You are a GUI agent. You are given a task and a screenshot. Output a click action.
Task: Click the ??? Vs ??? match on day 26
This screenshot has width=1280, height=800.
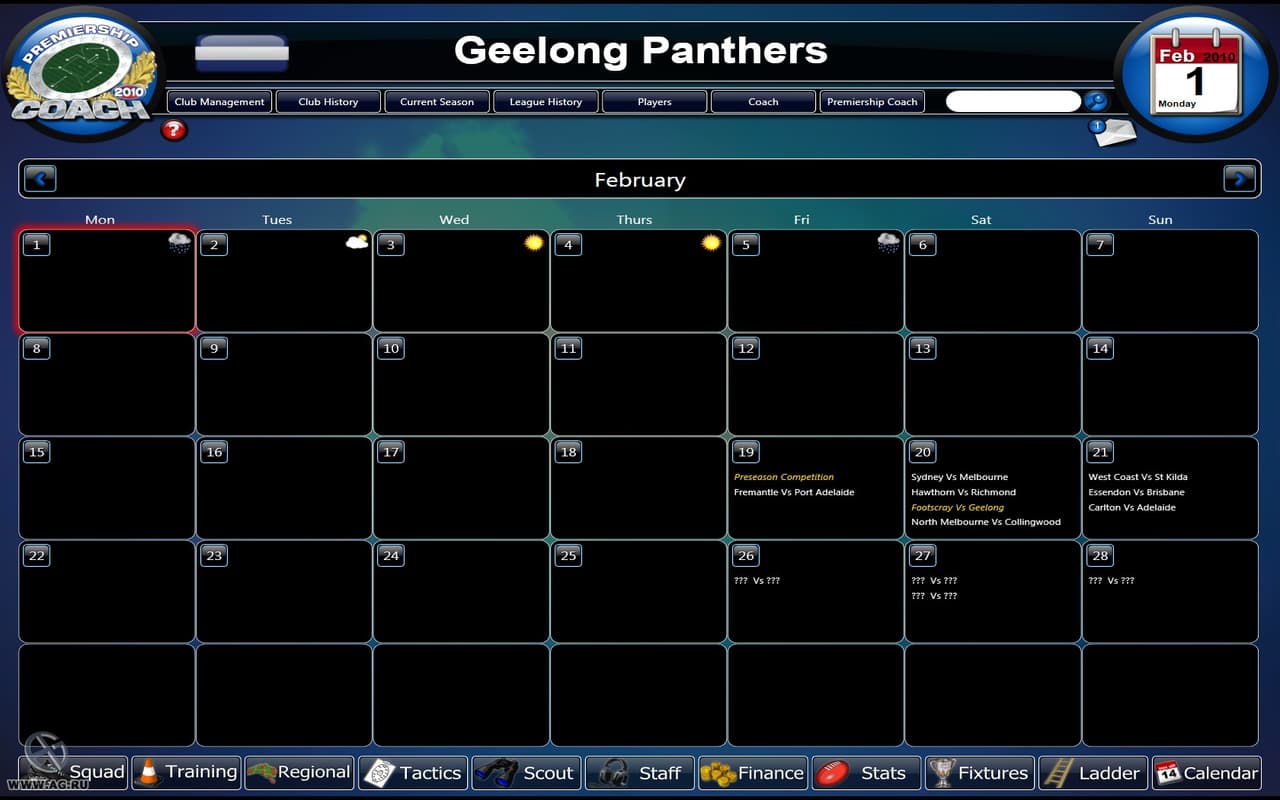click(757, 581)
